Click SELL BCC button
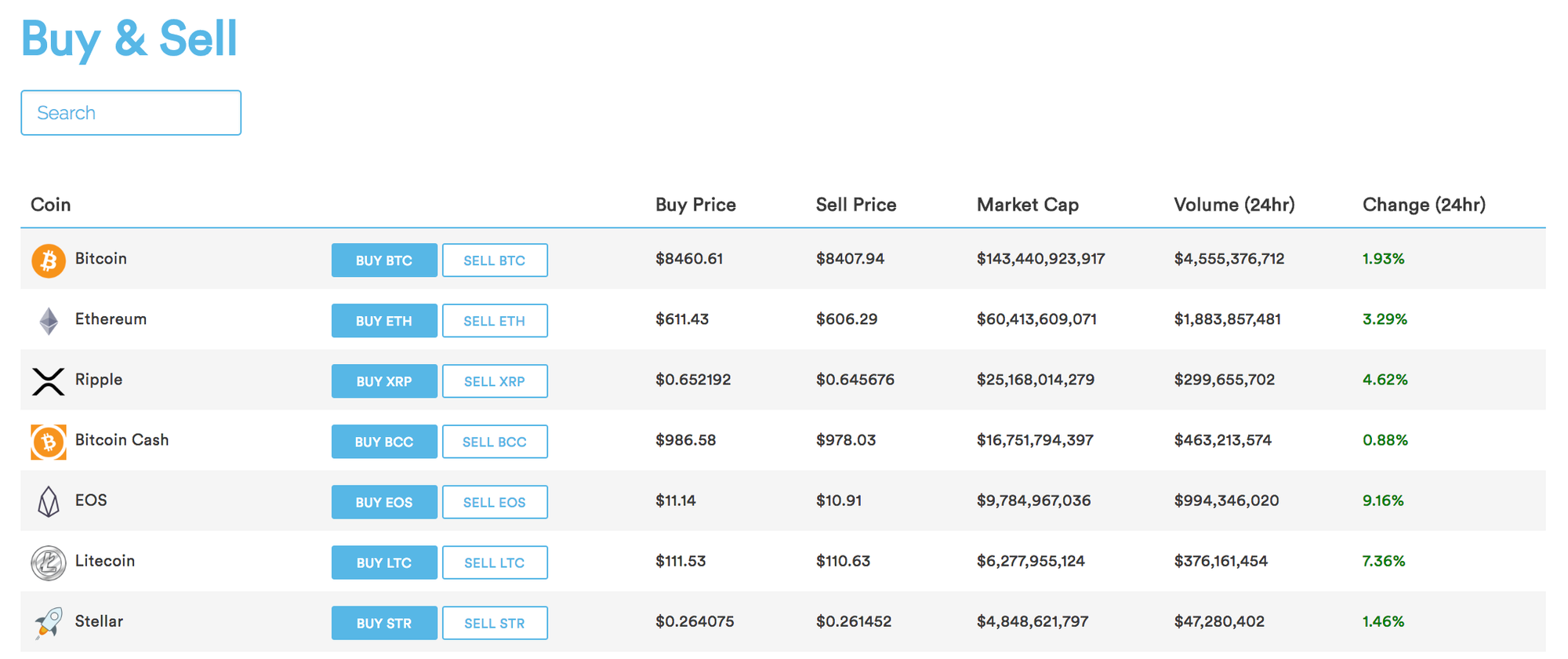The width and height of the screenshot is (1568, 659). tap(495, 442)
